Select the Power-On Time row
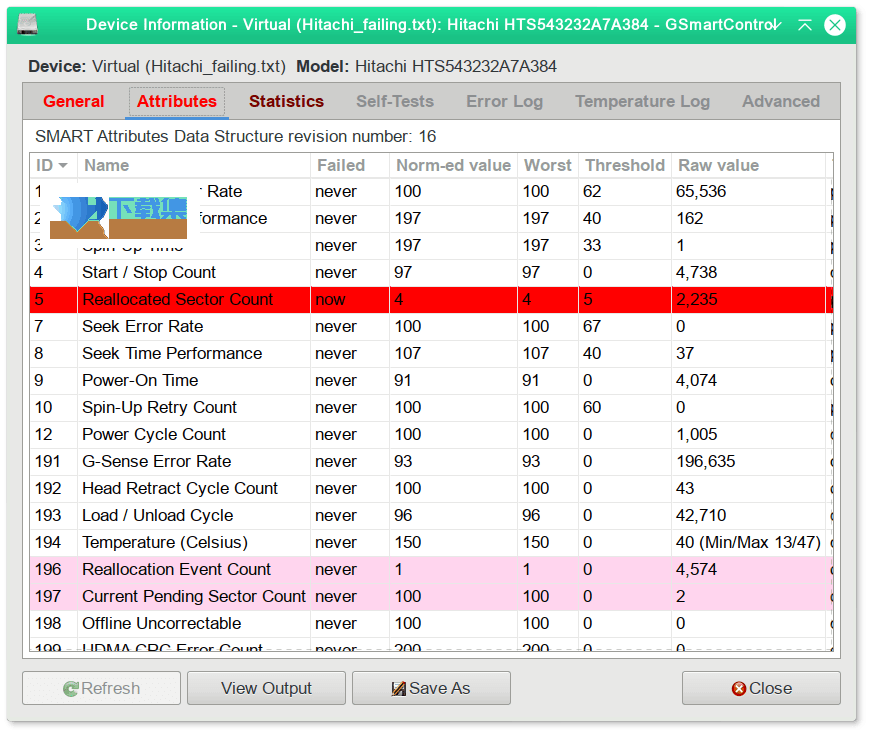This screenshot has height=734, width=869. click(x=431, y=381)
